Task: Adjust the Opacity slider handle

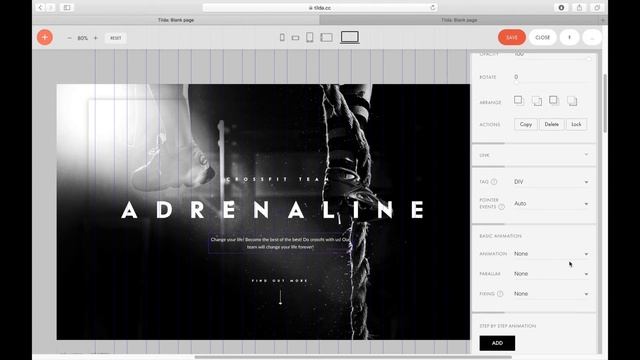Action: coord(589,59)
